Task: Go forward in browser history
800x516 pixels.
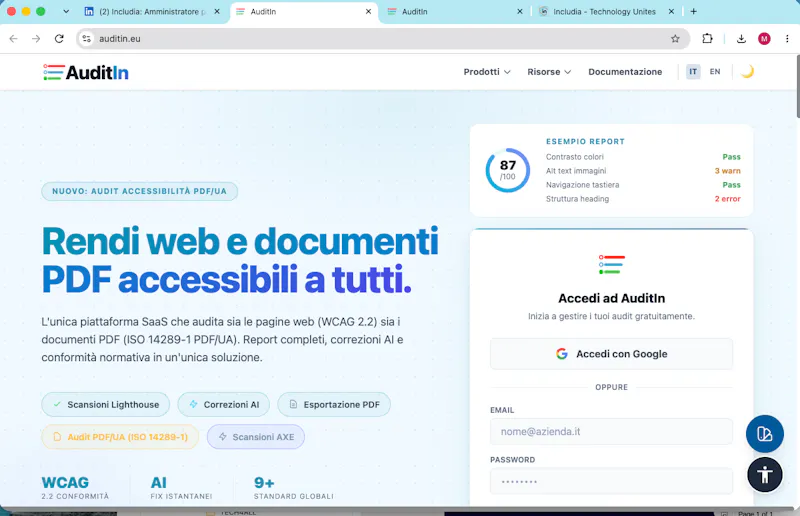Action: pos(36,39)
